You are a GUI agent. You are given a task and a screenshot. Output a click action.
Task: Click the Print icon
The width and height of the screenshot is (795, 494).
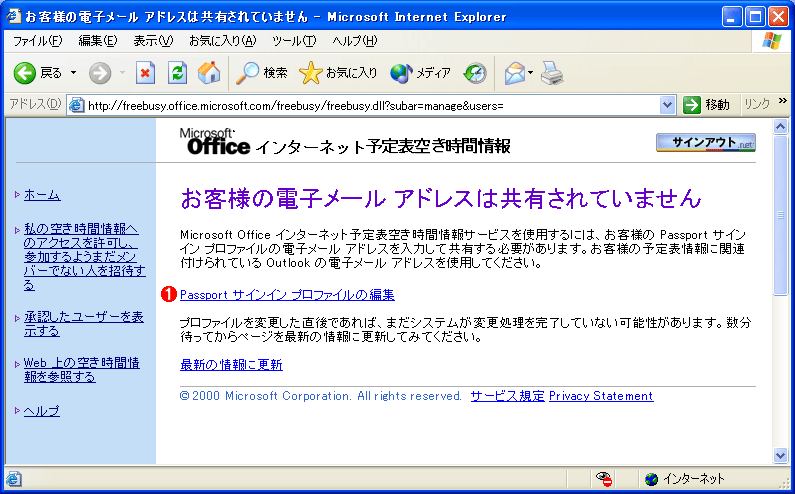point(552,73)
